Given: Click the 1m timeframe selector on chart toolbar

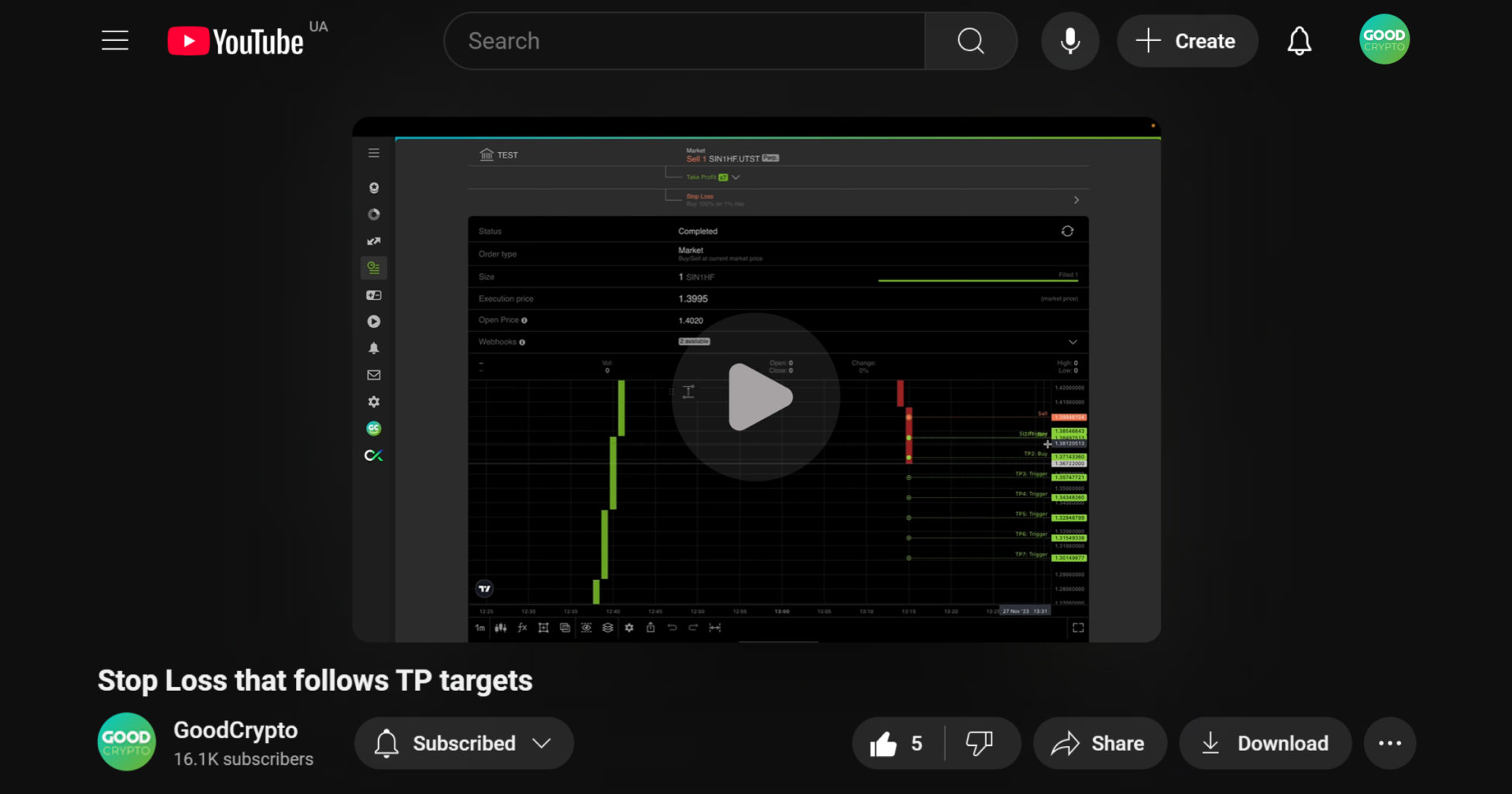Looking at the screenshot, I should (x=480, y=628).
